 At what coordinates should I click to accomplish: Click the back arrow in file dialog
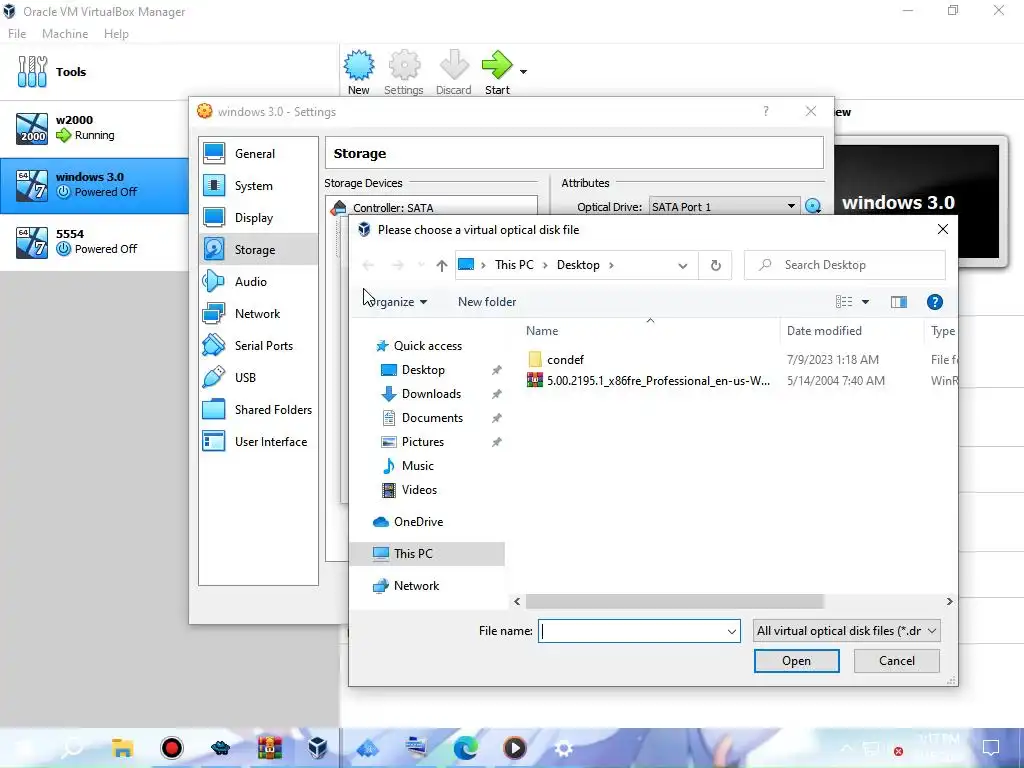pyautogui.click(x=368, y=265)
